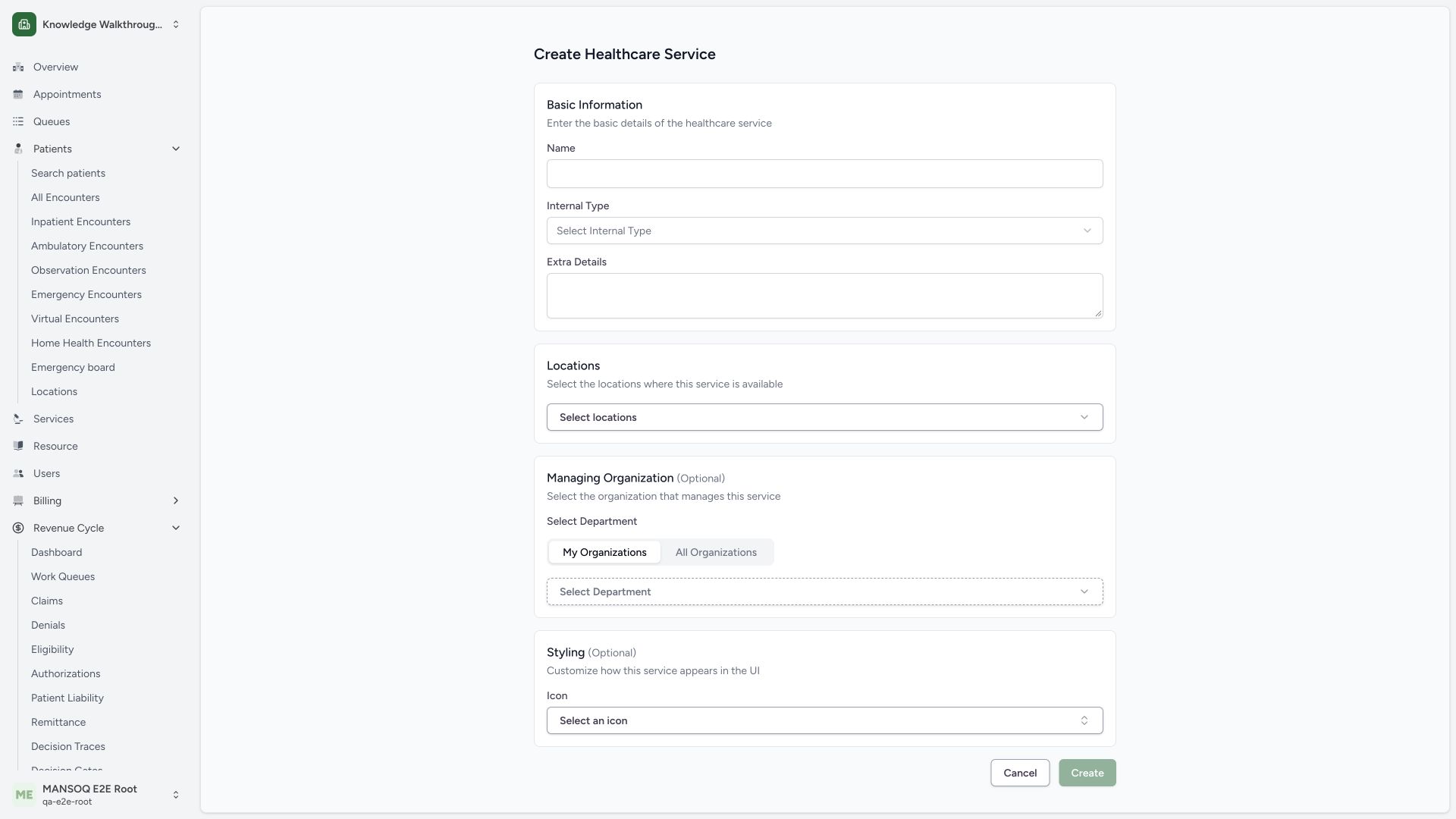Image resolution: width=1456 pixels, height=819 pixels.
Task: Open Search patients in sidebar
Action: (x=68, y=173)
